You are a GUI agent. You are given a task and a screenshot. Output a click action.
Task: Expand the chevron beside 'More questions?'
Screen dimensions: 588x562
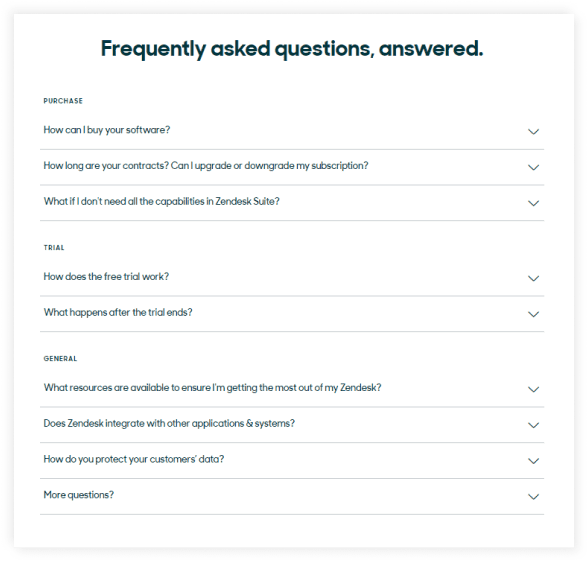pos(533,497)
